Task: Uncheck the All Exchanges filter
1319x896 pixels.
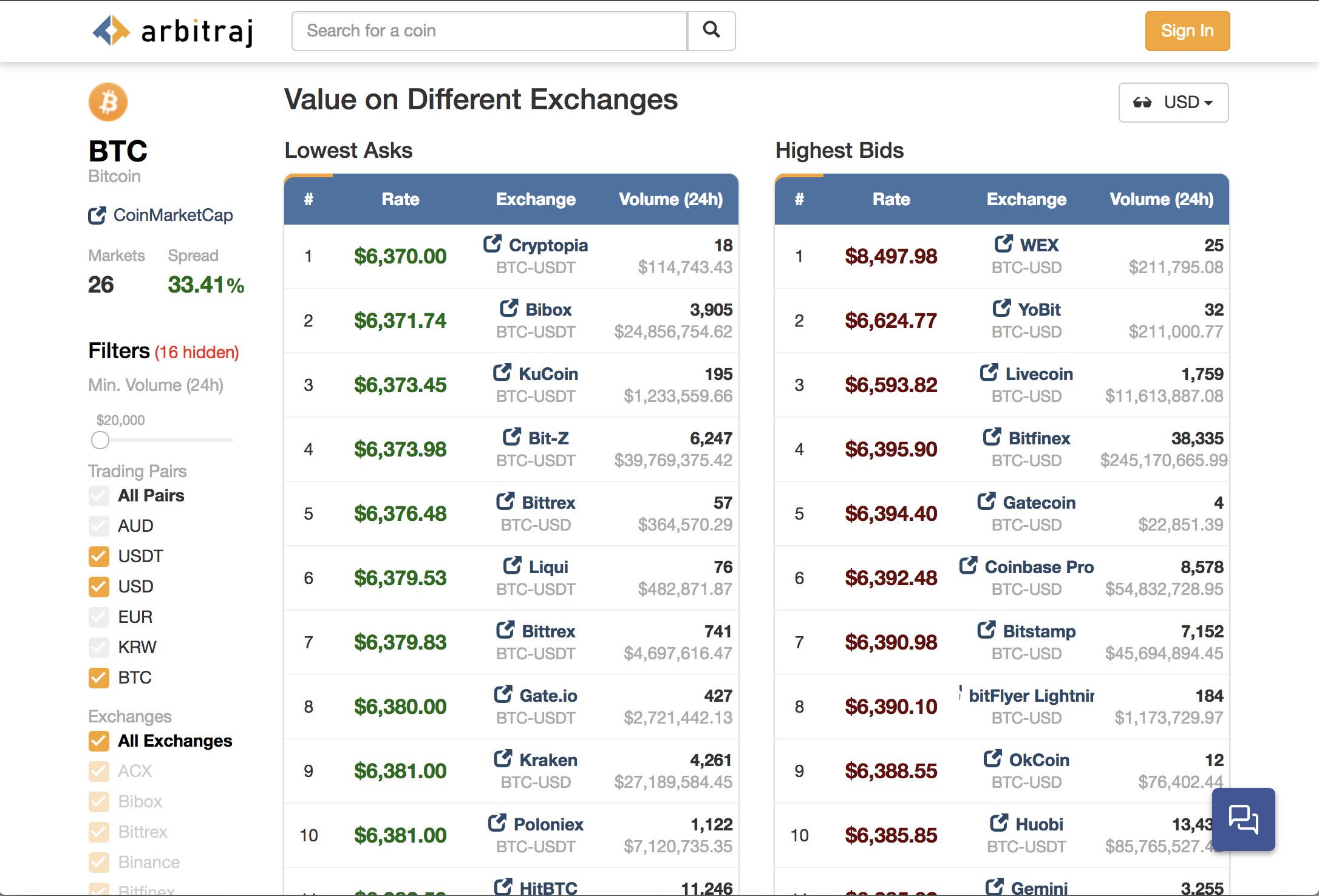Action: pyautogui.click(x=98, y=741)
